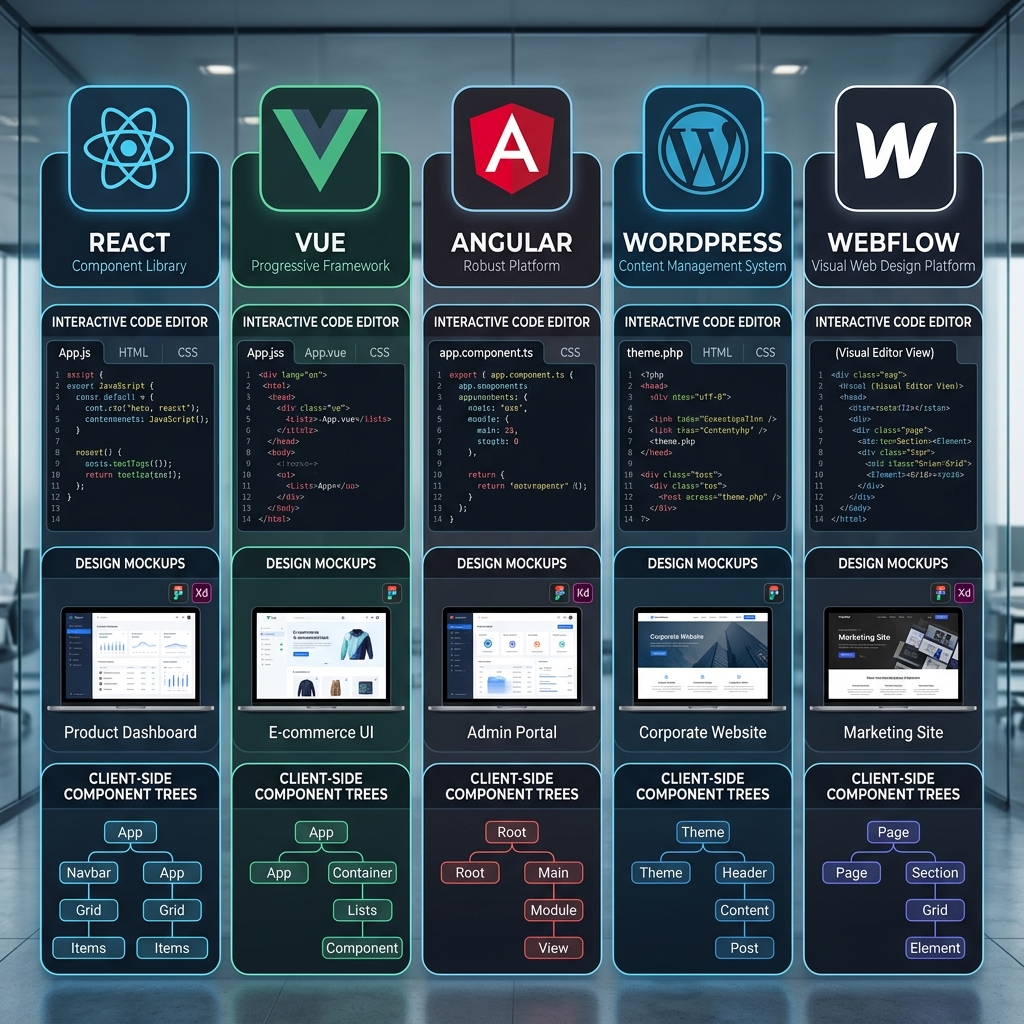
Task: Switch to CSS tab in Angular editor
Action: click(x=570, y=353)
